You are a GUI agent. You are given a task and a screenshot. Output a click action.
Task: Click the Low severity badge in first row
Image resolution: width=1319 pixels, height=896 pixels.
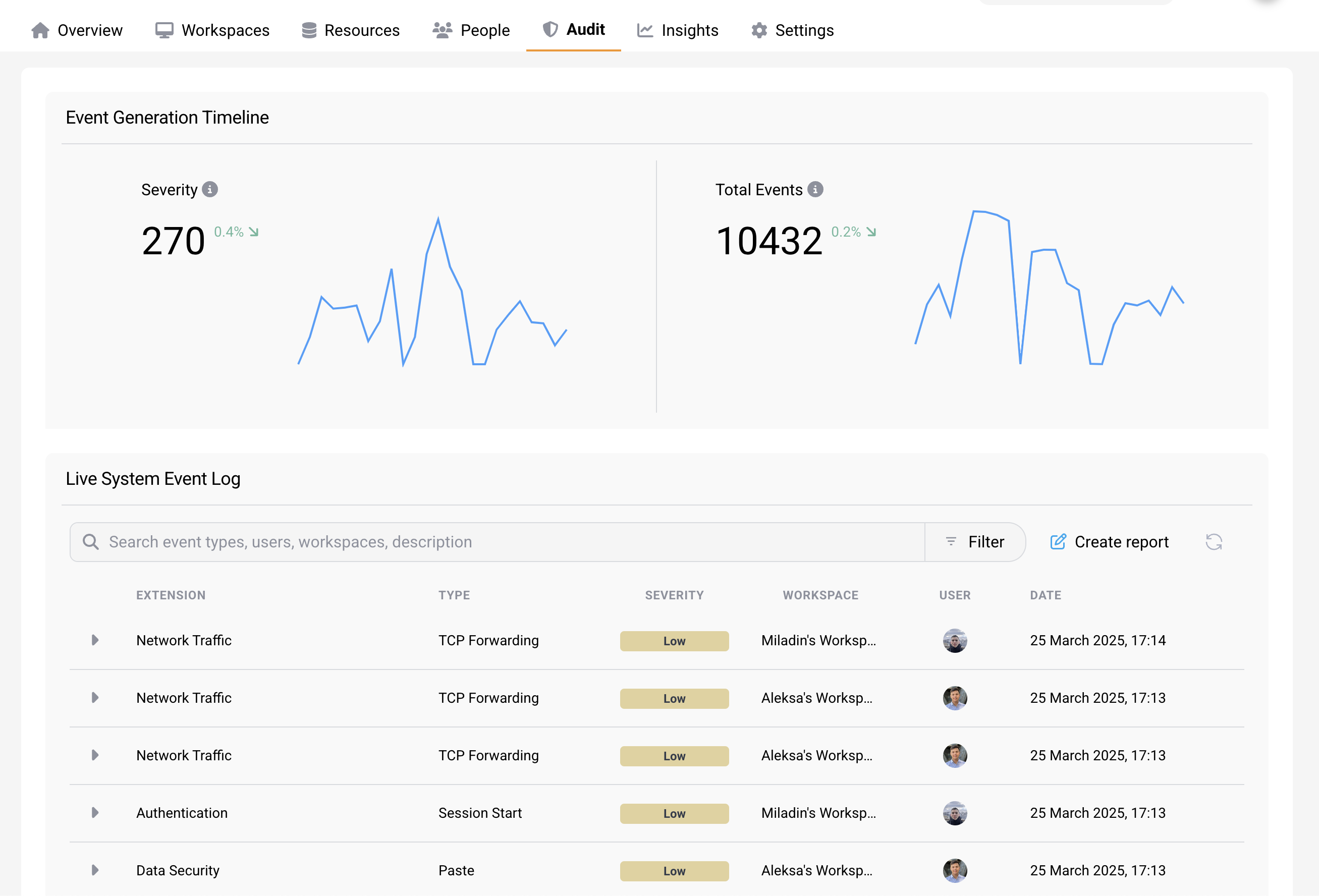674,641
